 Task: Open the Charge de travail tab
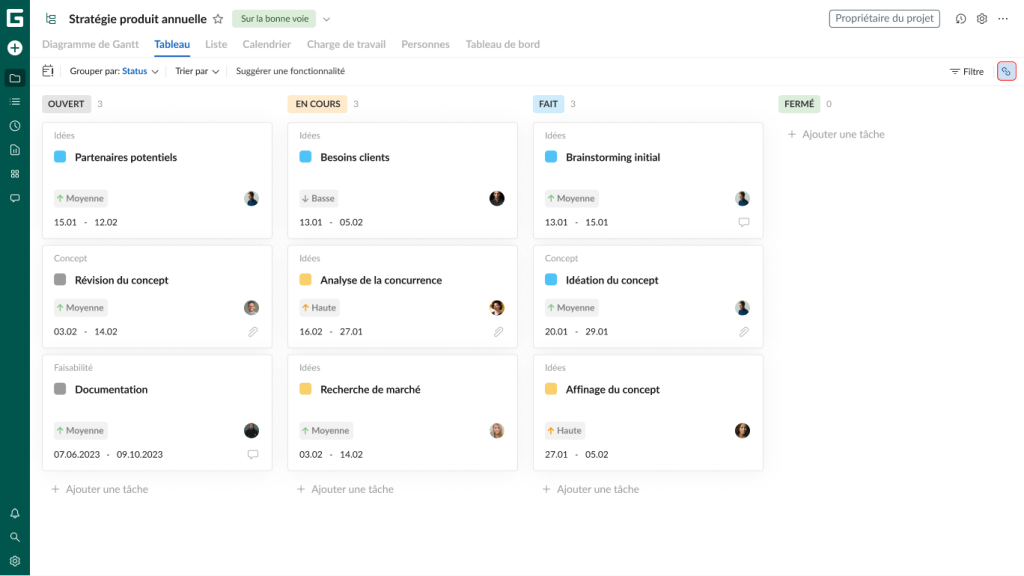[x=346, y=44]
